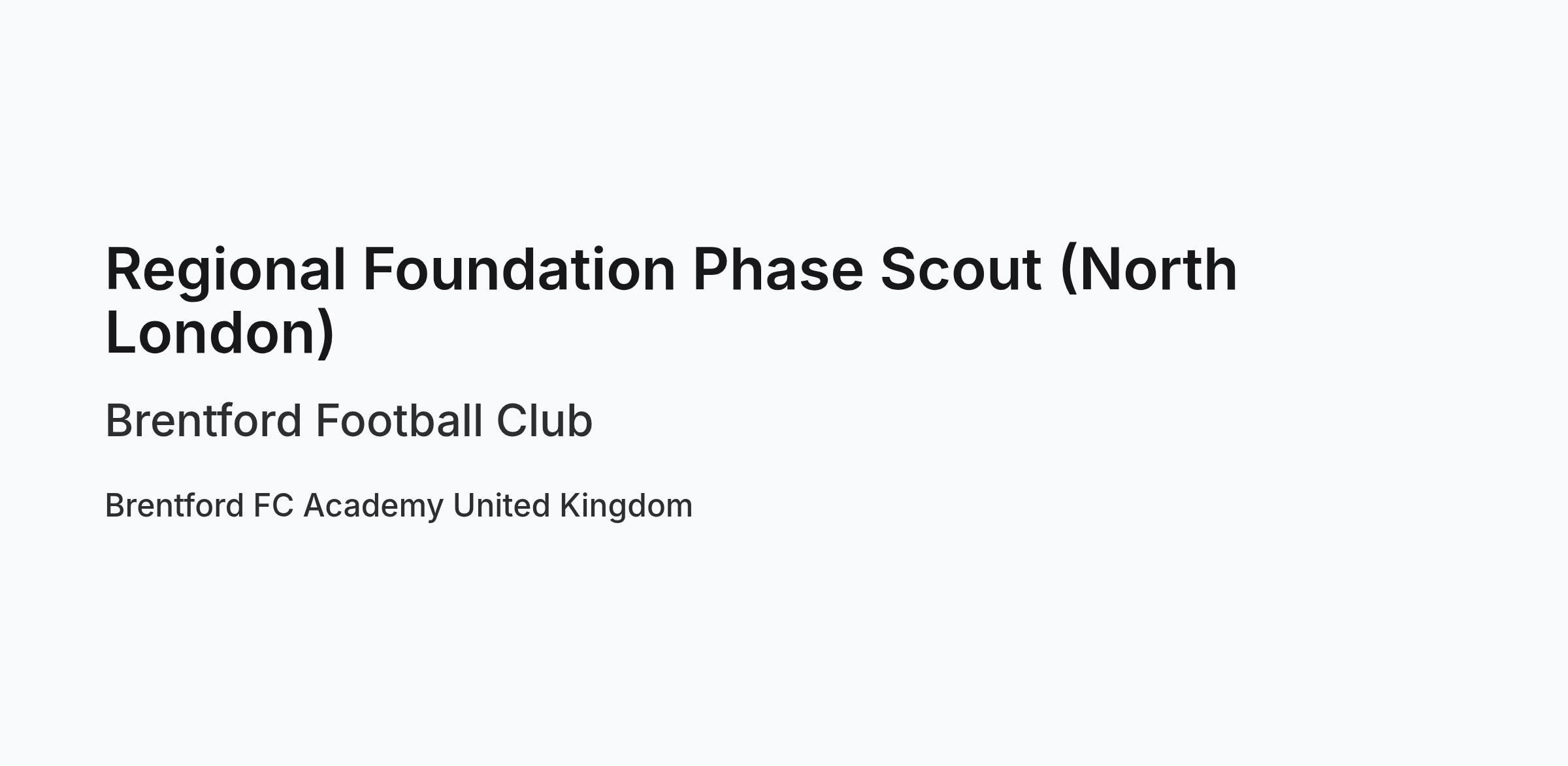The width and height of the screenshot is (1568, 766).
Task: Click "(North" at the end of the first line
Action: click(1149, 270)
